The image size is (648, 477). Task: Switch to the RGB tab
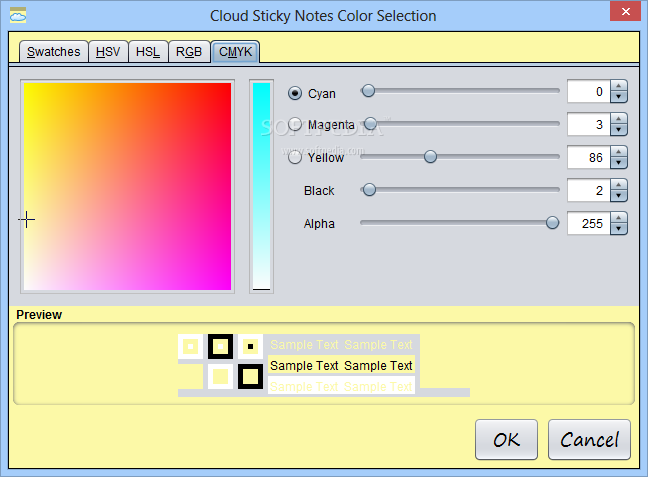189,52
